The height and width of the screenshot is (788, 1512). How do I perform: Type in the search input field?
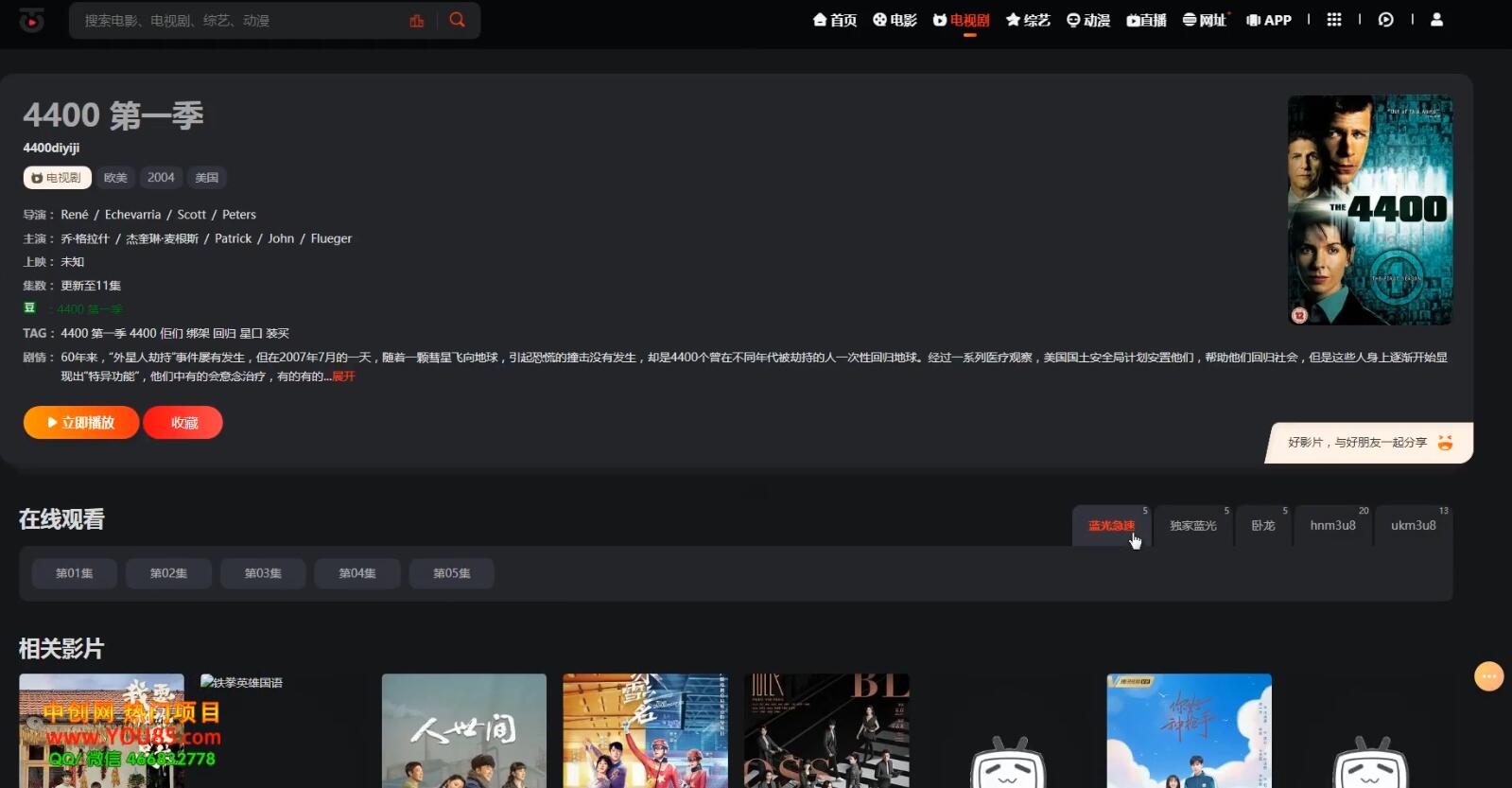[236, 21]
